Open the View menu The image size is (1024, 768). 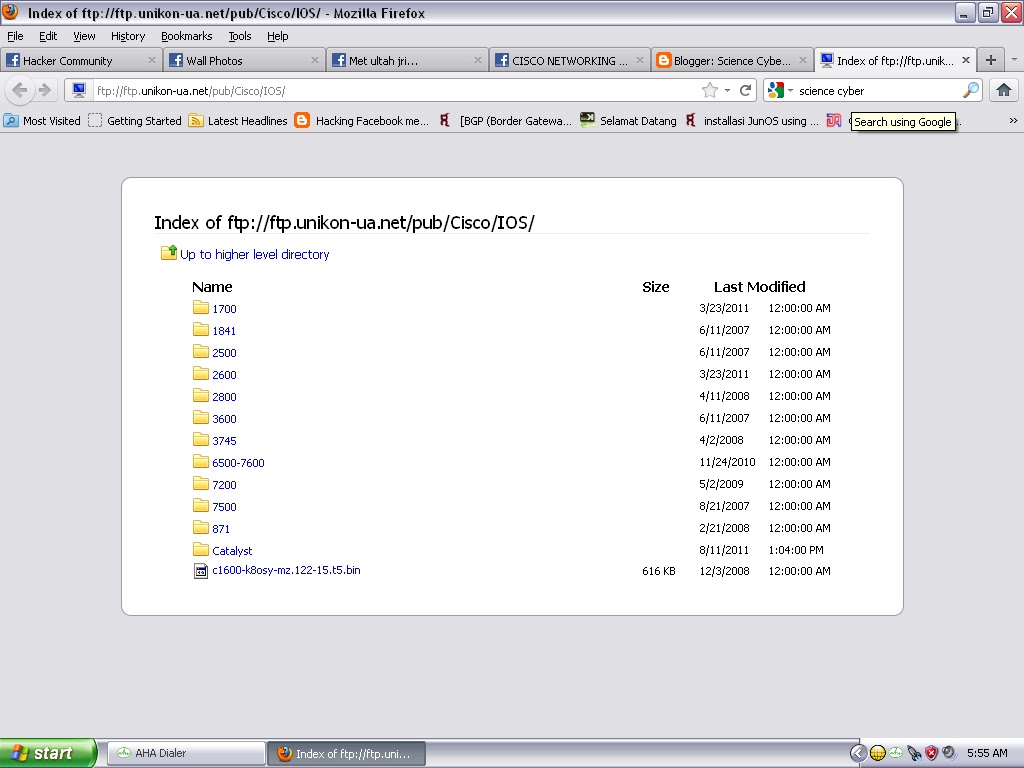click(x=84, y=36)
